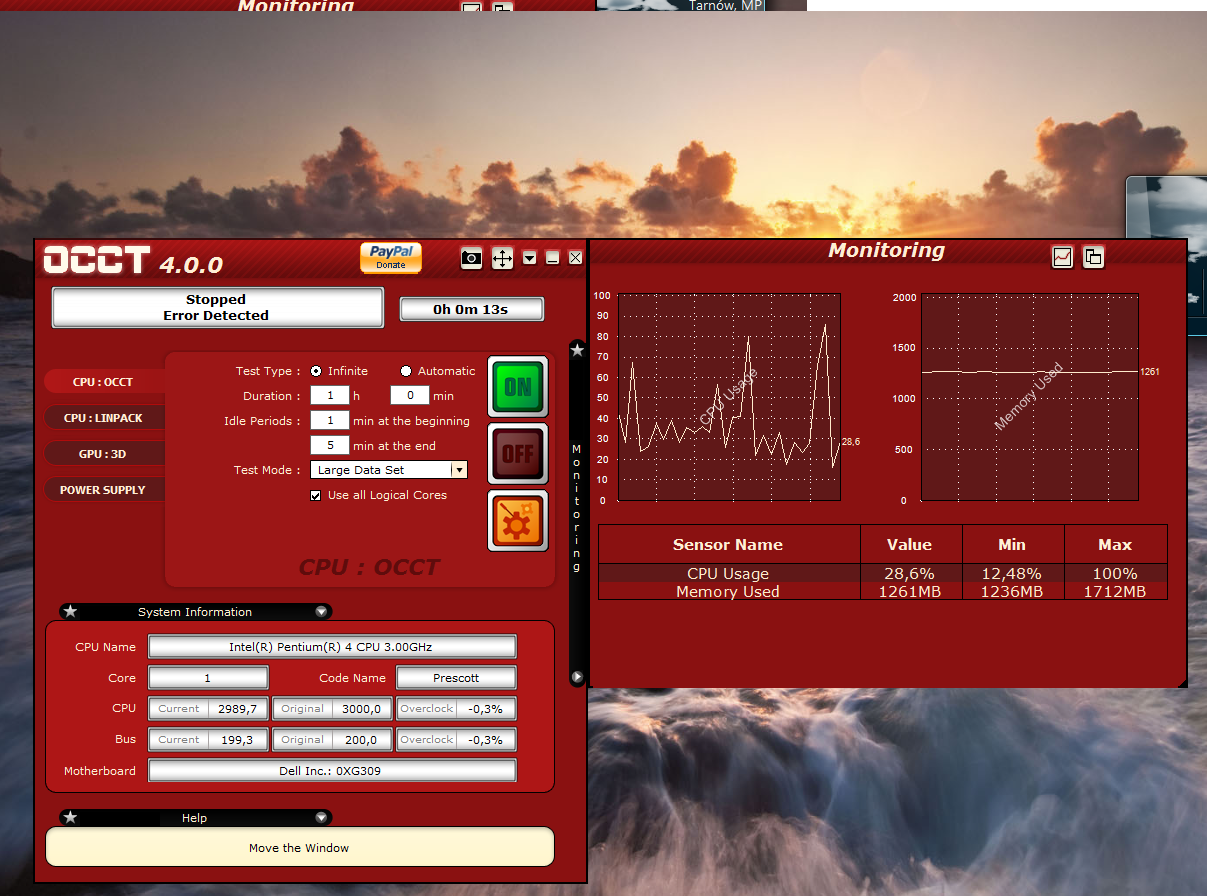Click the graph icon in Monitoring title bar
The image size is (1207, 896).
click(x=1062, y=257)
